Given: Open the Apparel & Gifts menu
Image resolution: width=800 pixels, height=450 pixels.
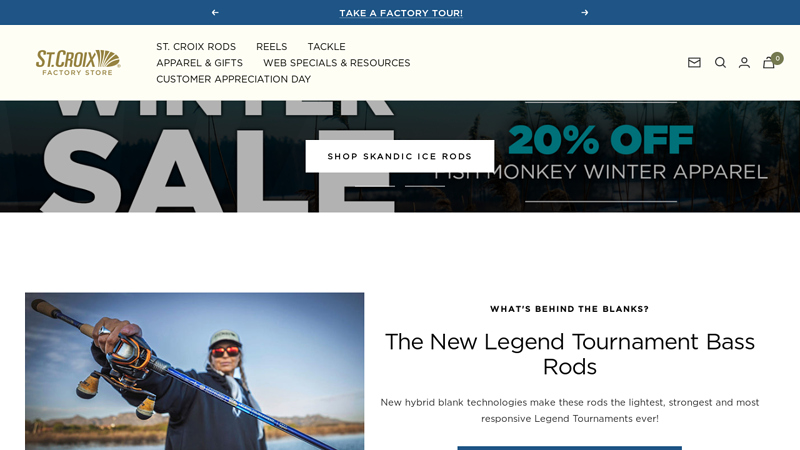Looking at the screenshot, I should click(x=199, y=63).
